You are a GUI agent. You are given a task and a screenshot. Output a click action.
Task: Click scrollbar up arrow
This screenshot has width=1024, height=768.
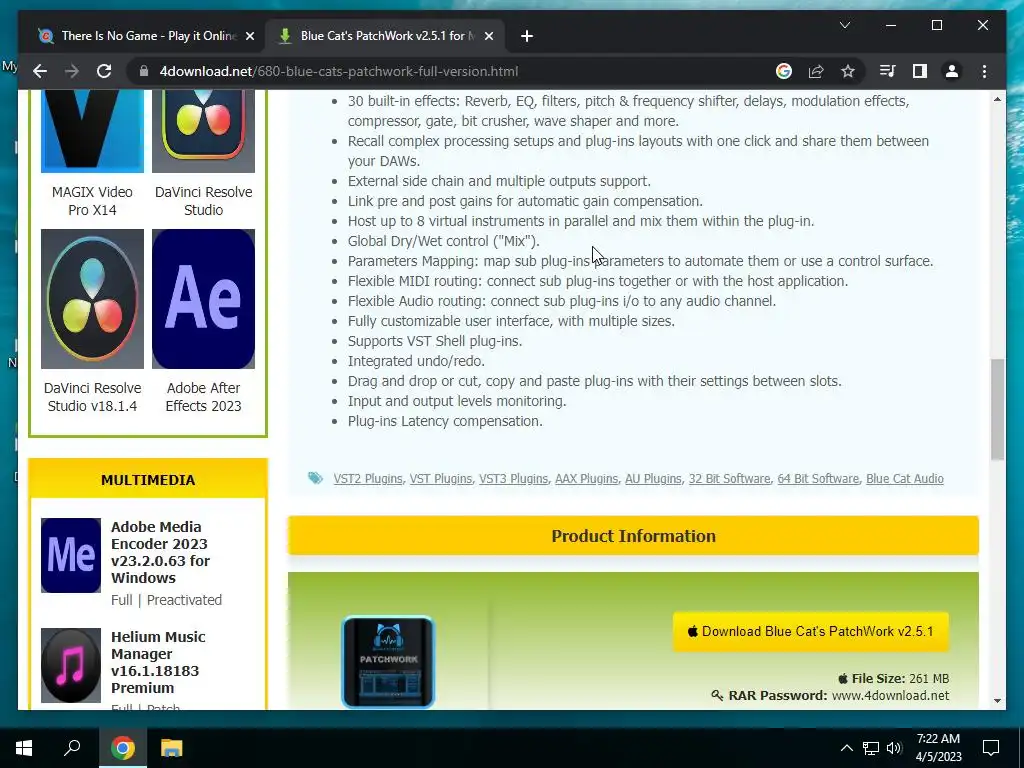click(997, 99)
